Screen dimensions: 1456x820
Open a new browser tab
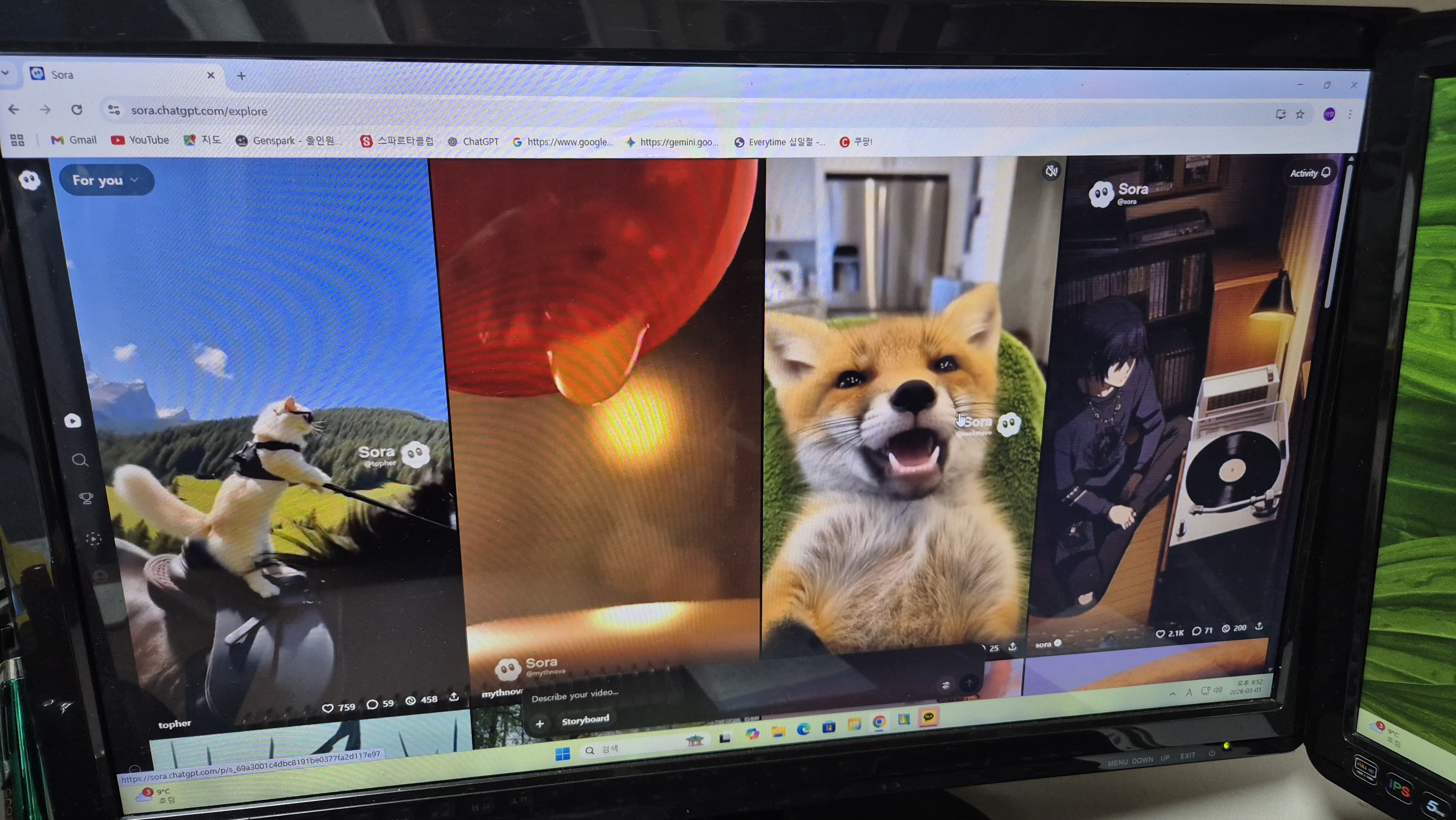coord(241,76)
